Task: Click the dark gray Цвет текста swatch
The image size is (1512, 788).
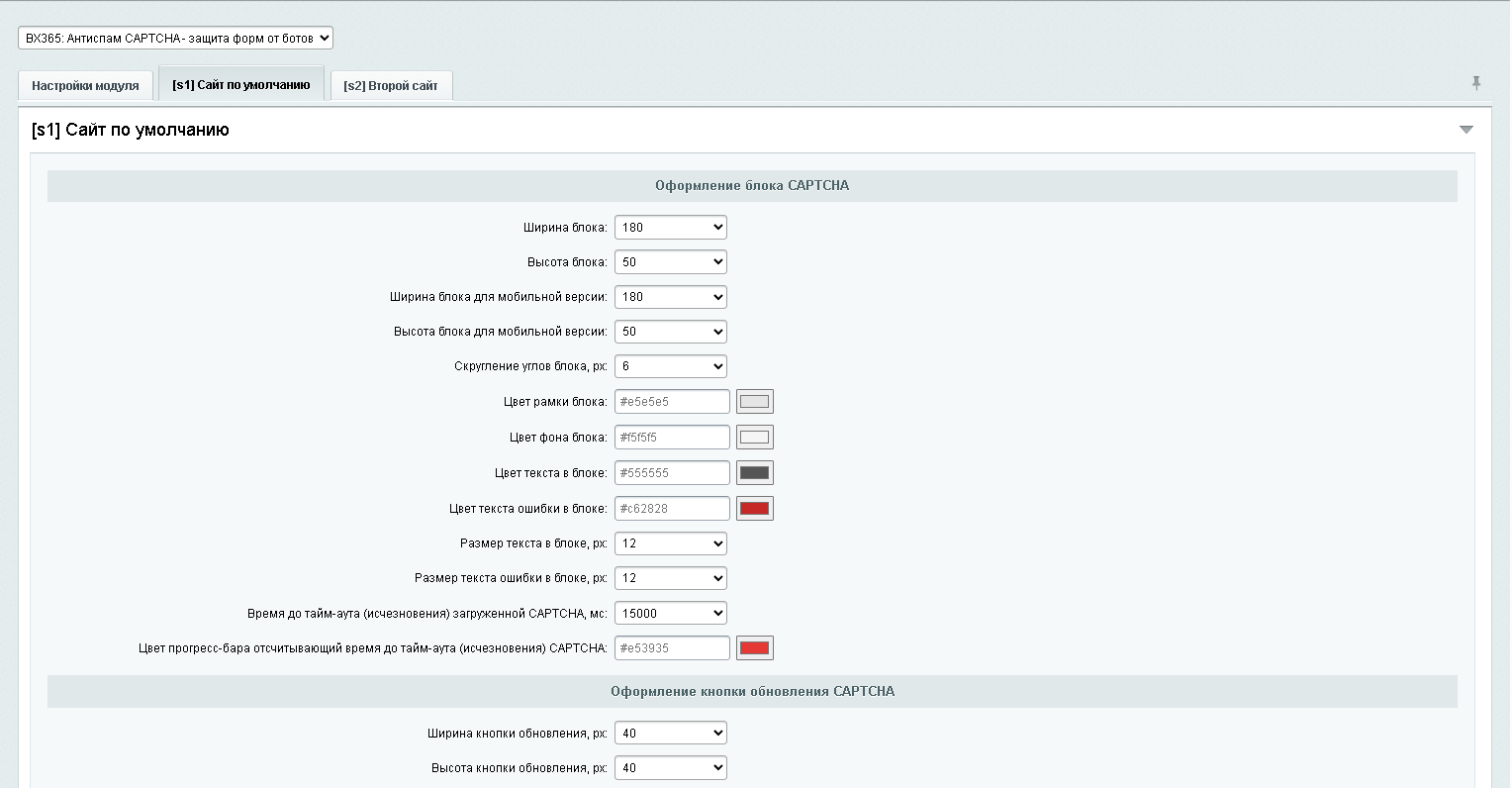Action: pyautogui.click(x=755, y=473)
